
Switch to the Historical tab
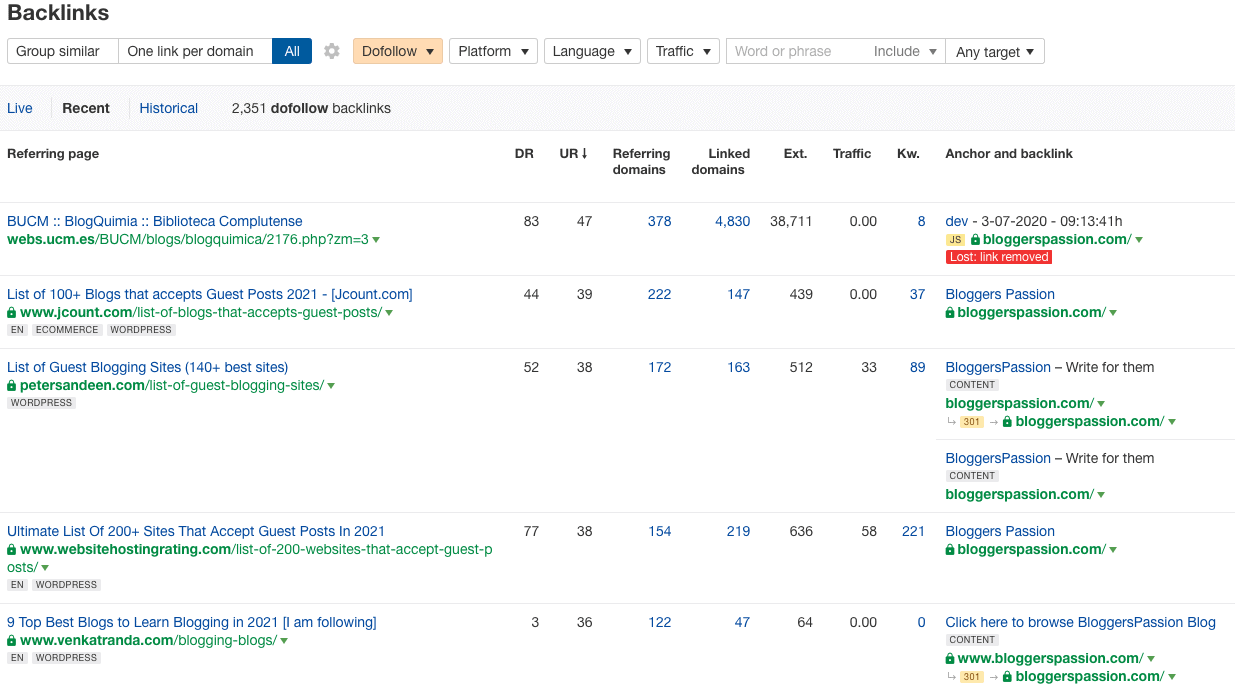point(168,108)
